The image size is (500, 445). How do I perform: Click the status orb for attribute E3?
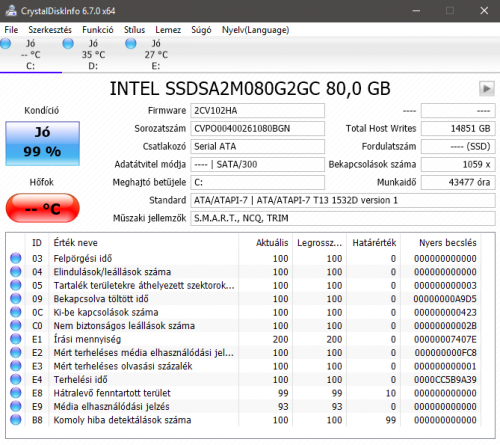tap(16, 366)
